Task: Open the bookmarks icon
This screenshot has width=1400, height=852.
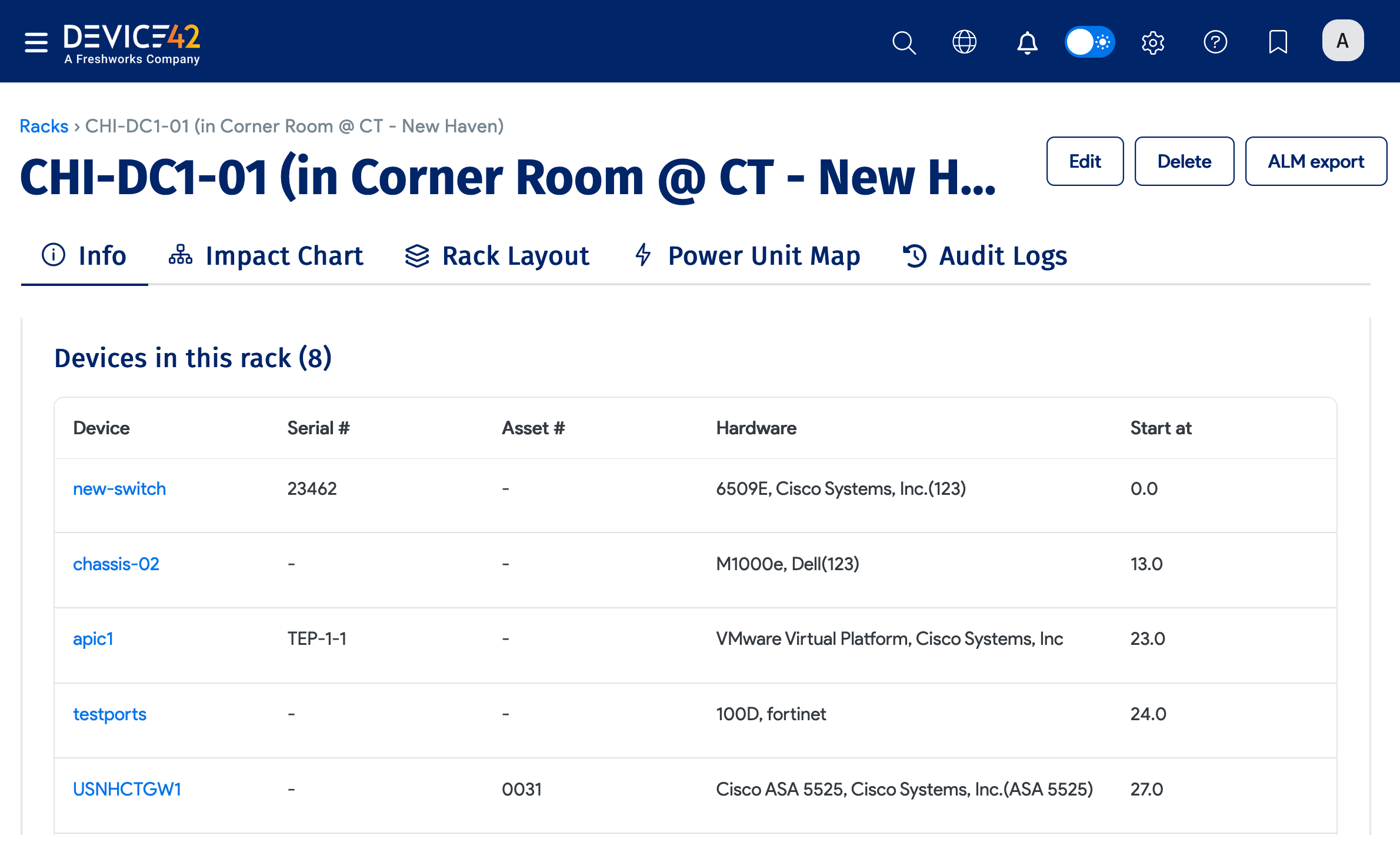Action: (x=1278, y=42)
